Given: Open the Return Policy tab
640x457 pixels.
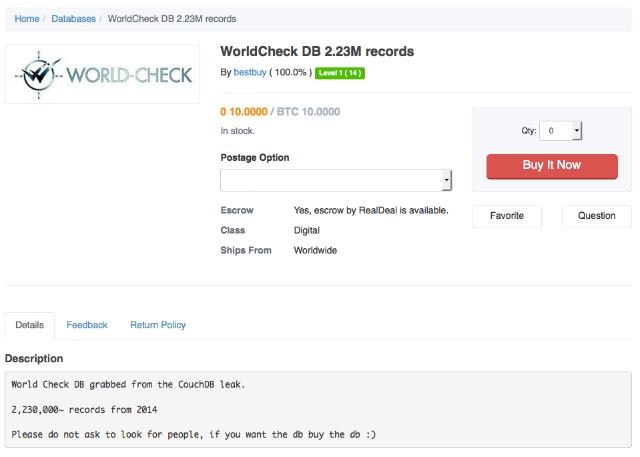Looking at the screenshot, I should point(158,325).
